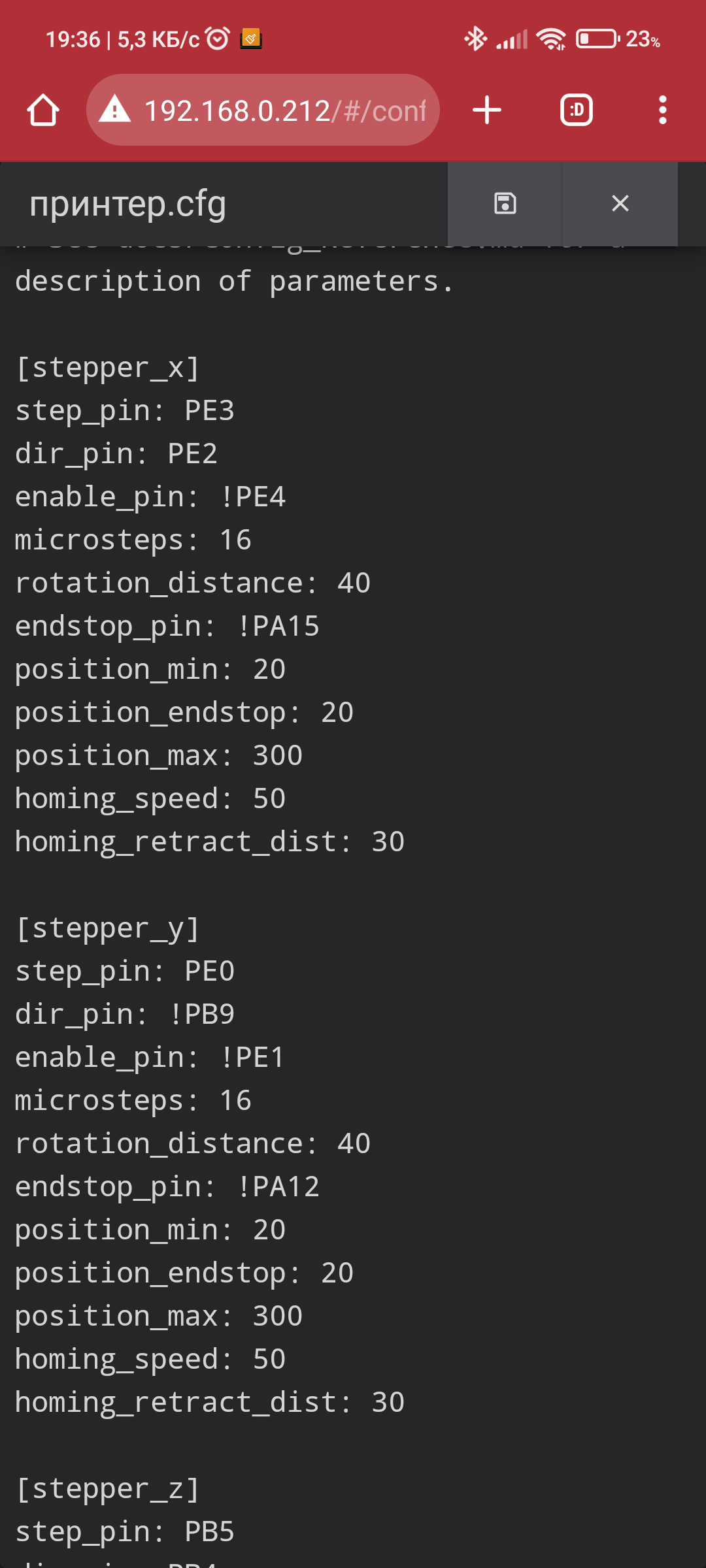
Task: Tap the file name title in editor header
Action: pos(128,204)
